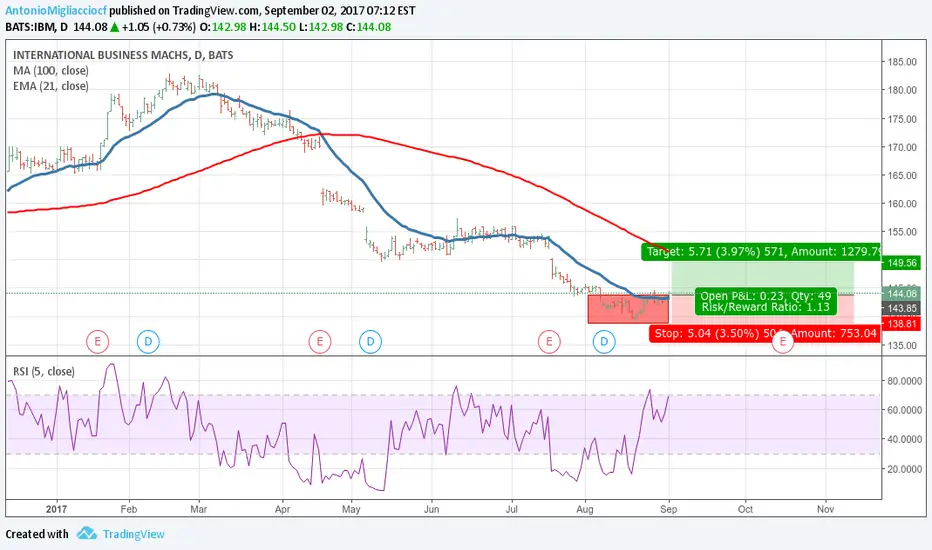Screen dimensions: 932x550
Task: Click the 143.85 entry price label
Action: pyautogui.click(x=902, y=309)
